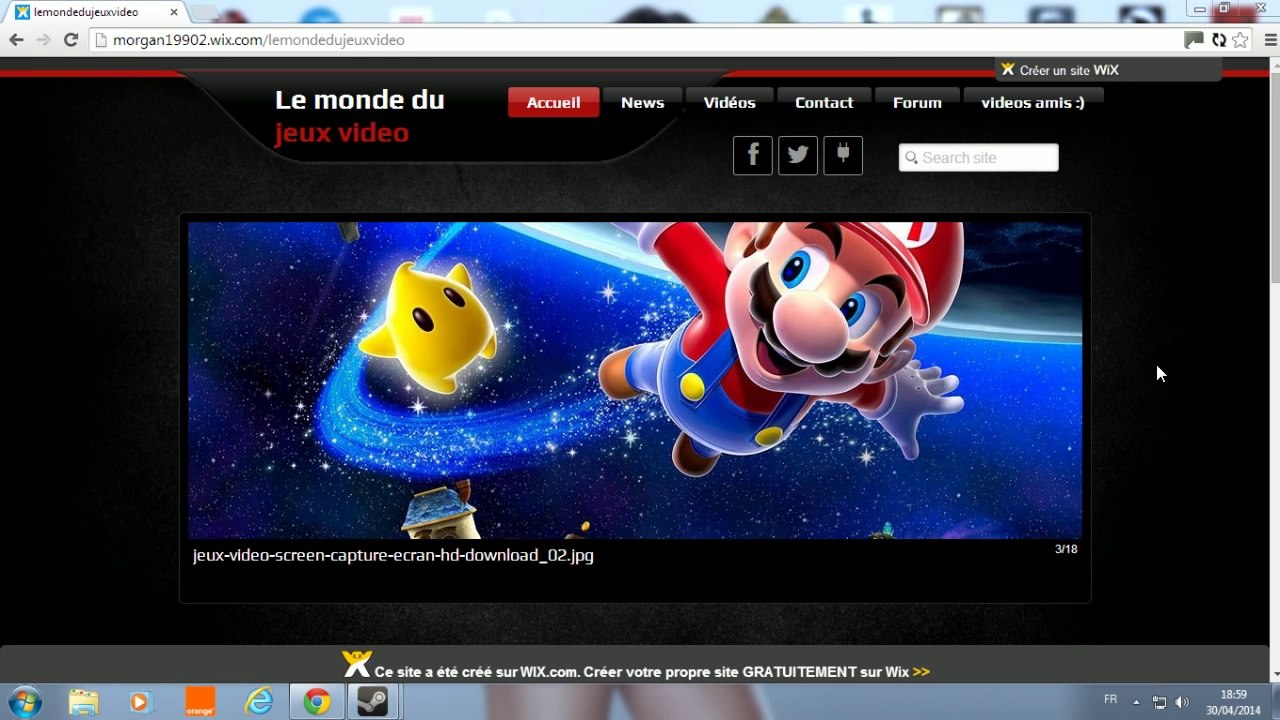
Task: Navigate to the Contact page
Action: 824,102
